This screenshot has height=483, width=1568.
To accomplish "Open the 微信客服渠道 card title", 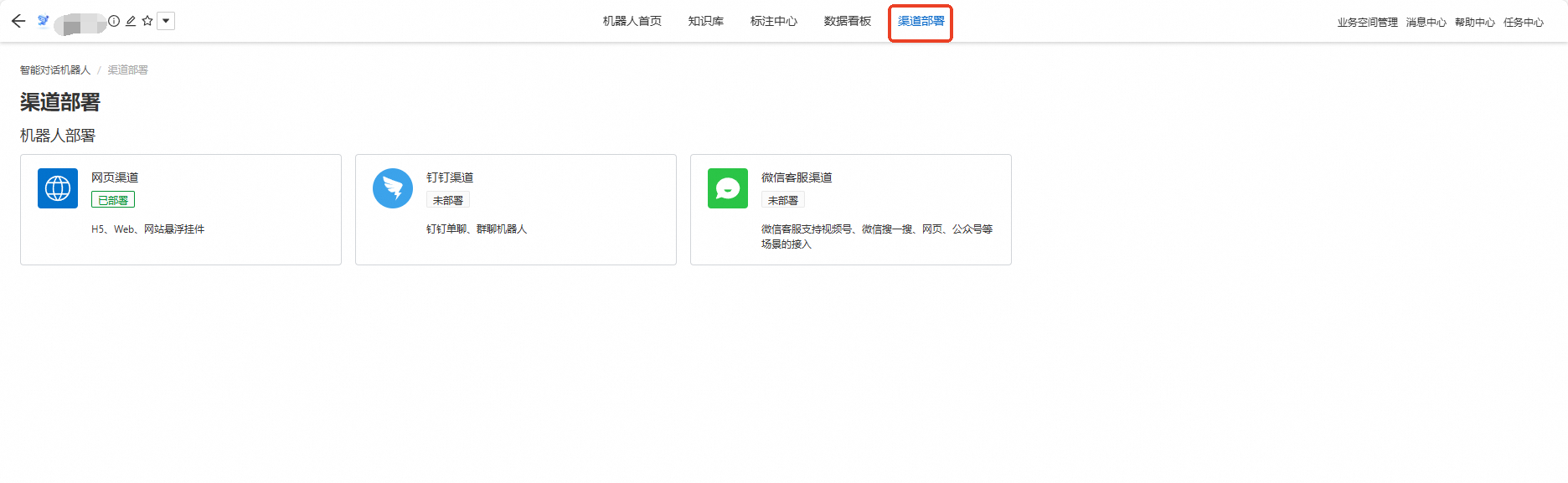I will 797,177.
